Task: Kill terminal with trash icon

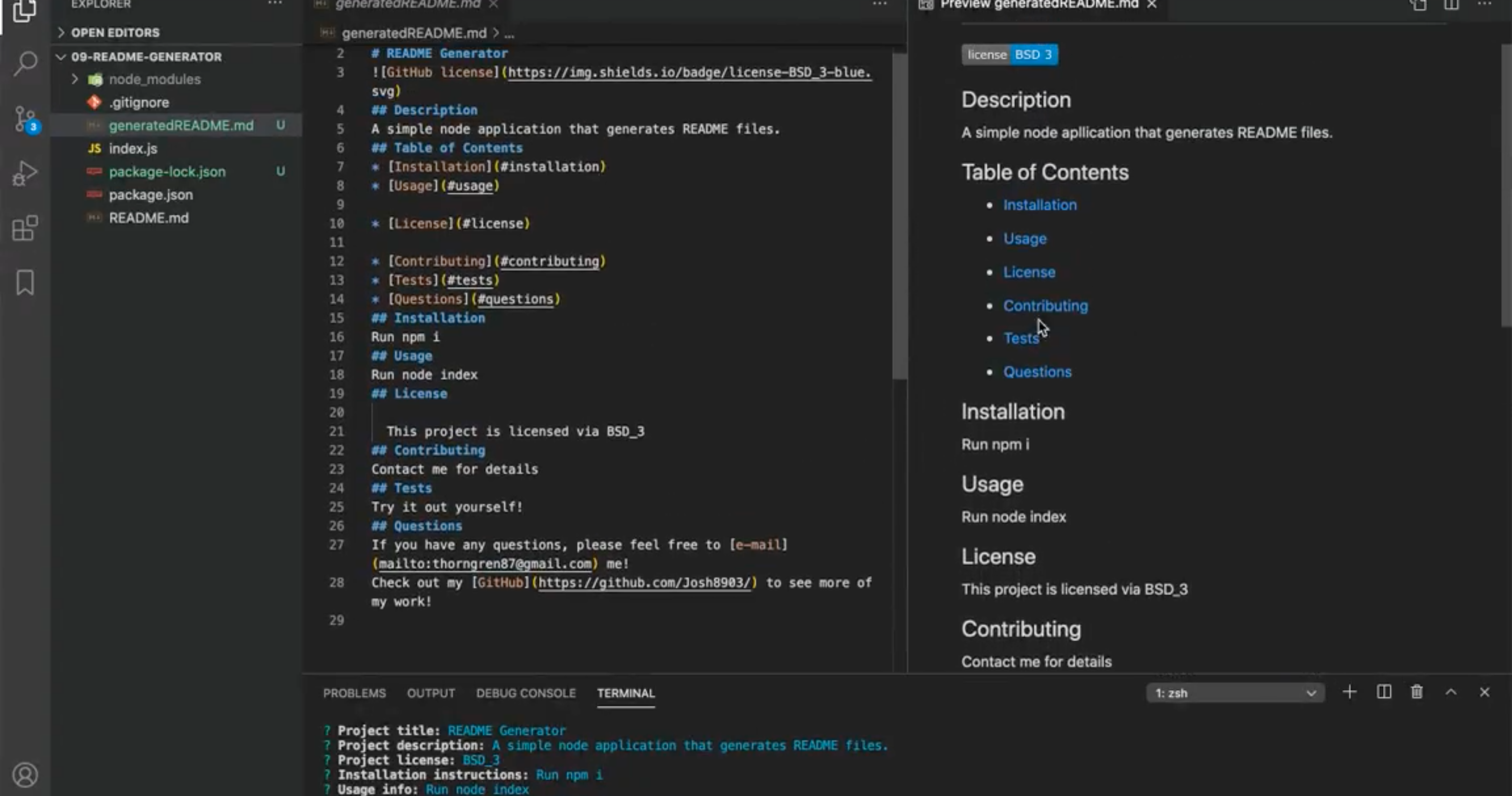Action: [1417, 692]
